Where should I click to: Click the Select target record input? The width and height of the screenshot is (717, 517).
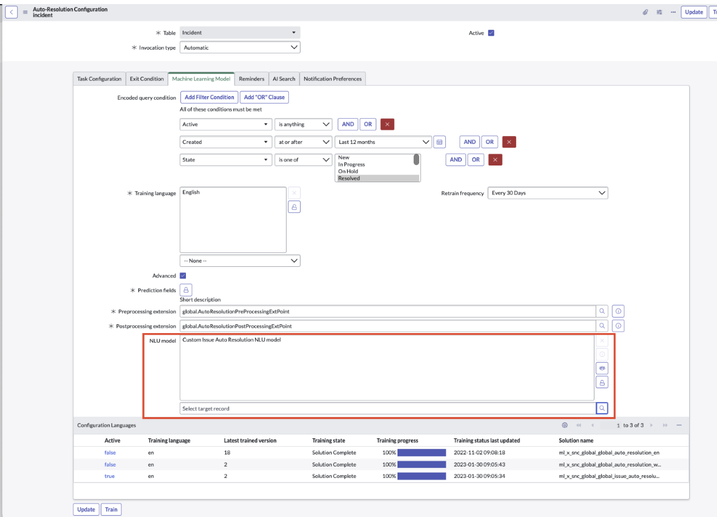tap(388, 408)
